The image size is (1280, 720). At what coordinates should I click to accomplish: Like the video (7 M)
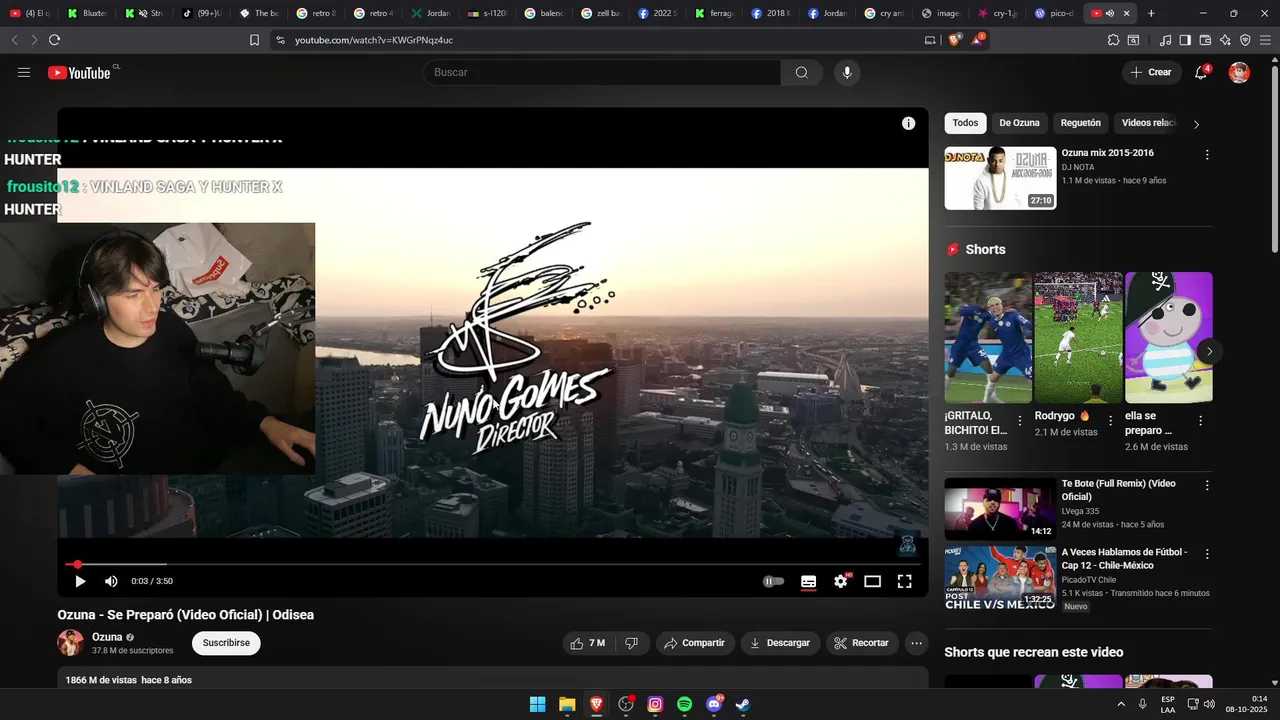click(588, 643)
